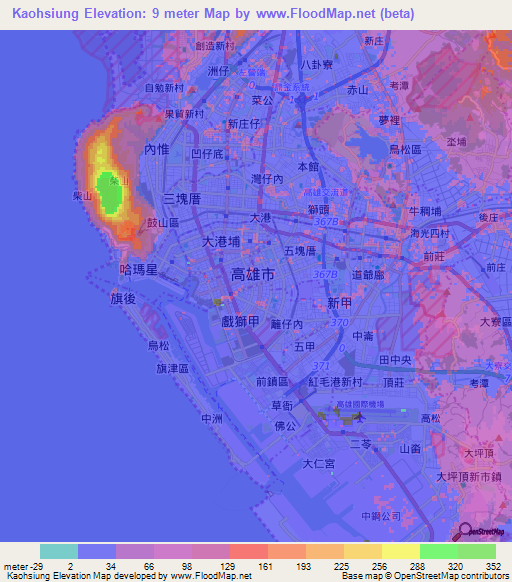
Task: Click the 烏松區 district label
Action: pyautogui.click(x=405, y=150)
